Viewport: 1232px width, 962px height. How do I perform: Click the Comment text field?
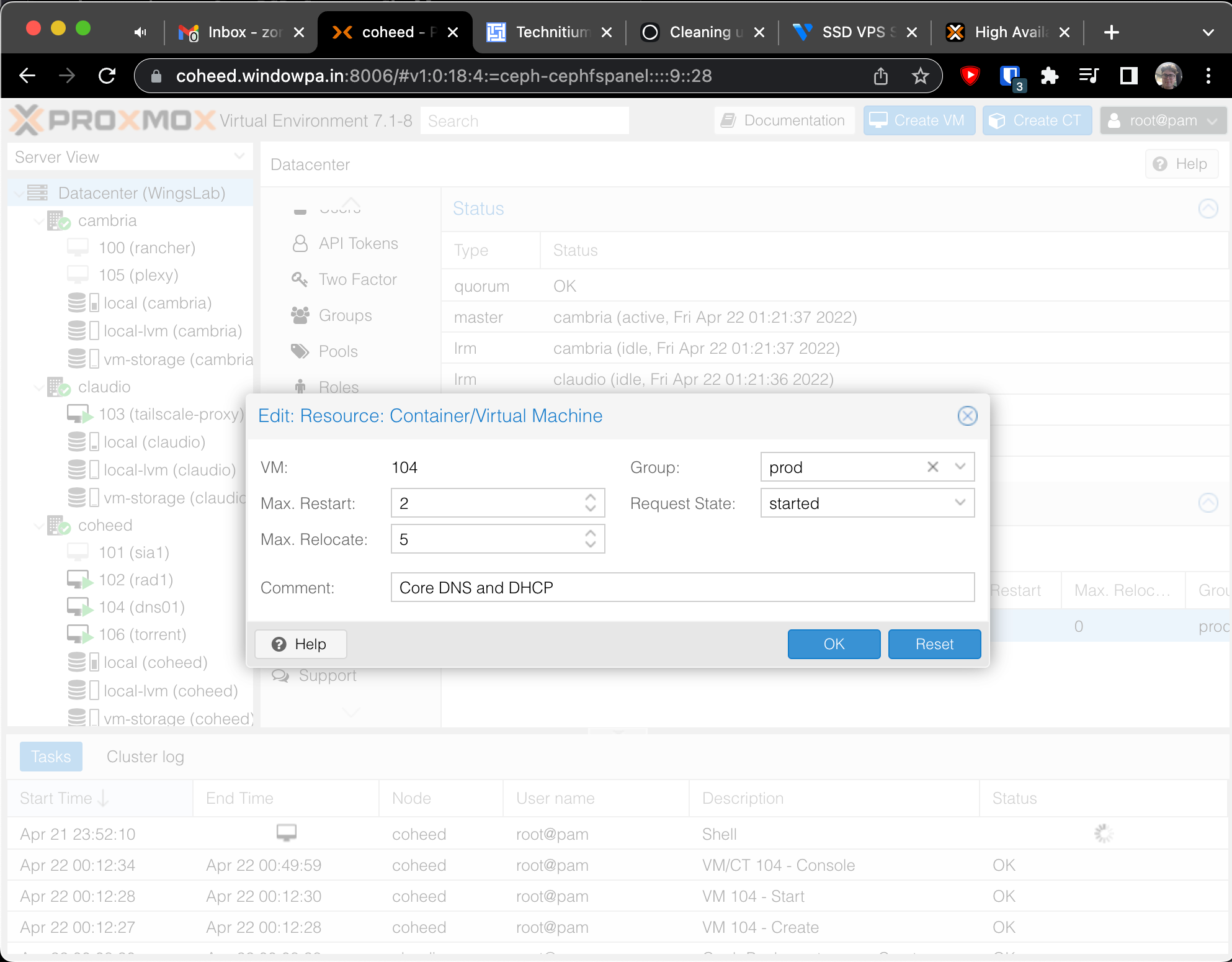(x=682, y=587)
